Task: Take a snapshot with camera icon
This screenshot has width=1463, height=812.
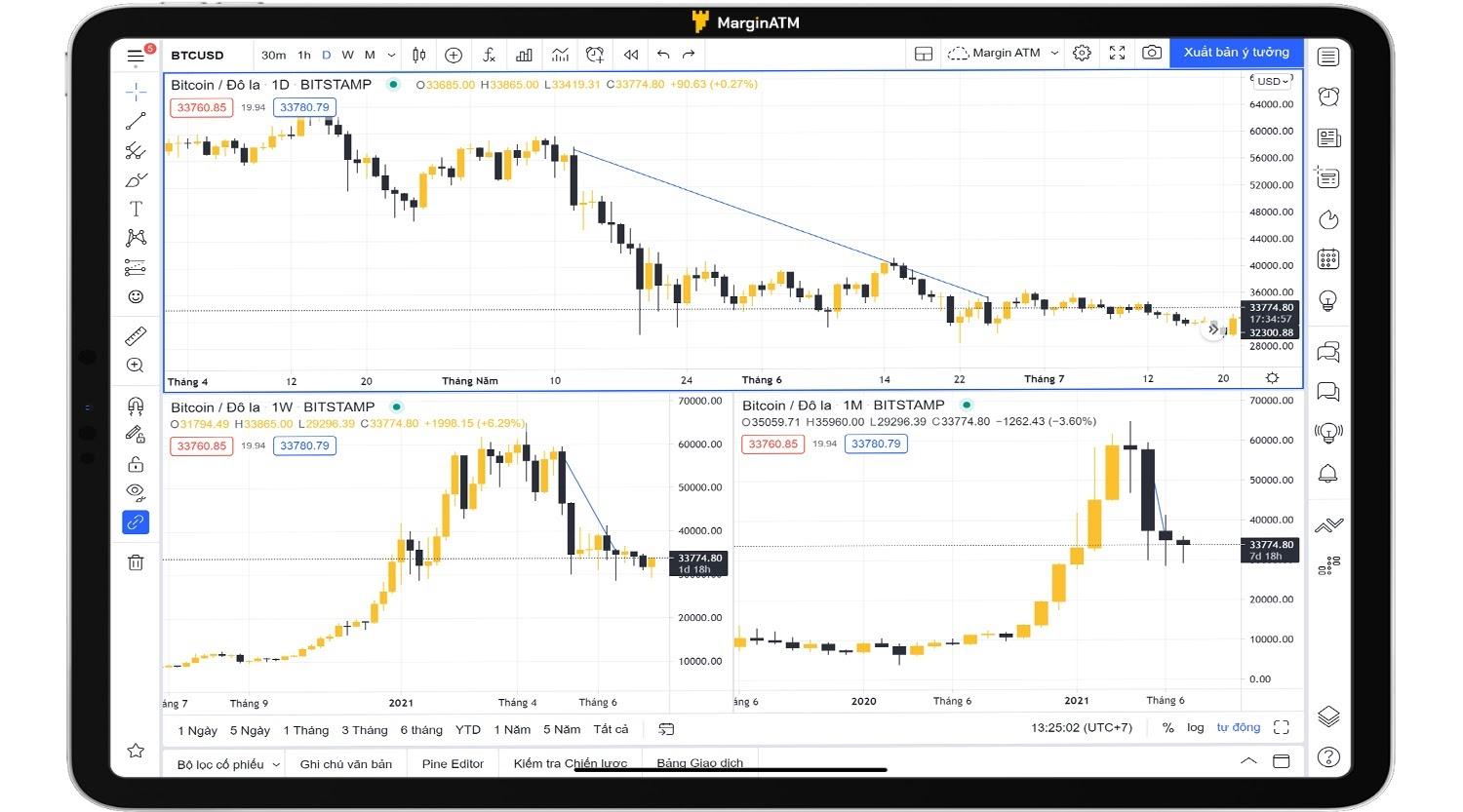Action: click(x=1152, y=53)
